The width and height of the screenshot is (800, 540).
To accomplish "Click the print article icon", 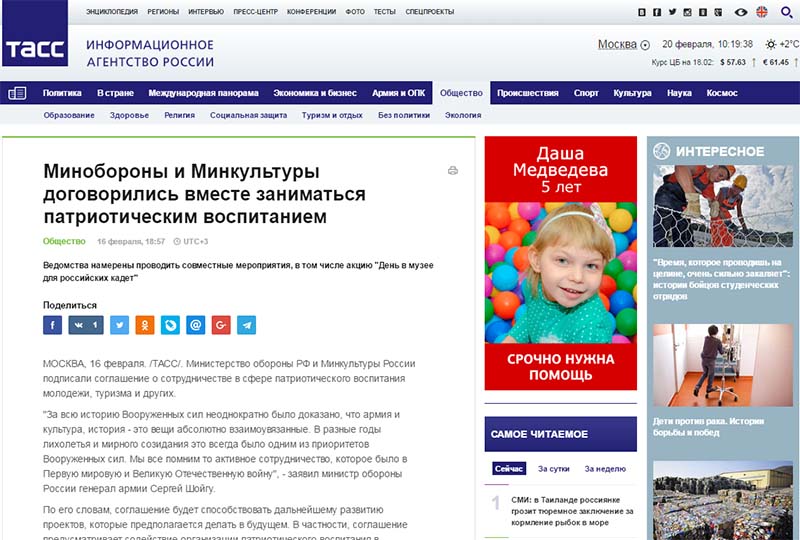I will [453, 171].
